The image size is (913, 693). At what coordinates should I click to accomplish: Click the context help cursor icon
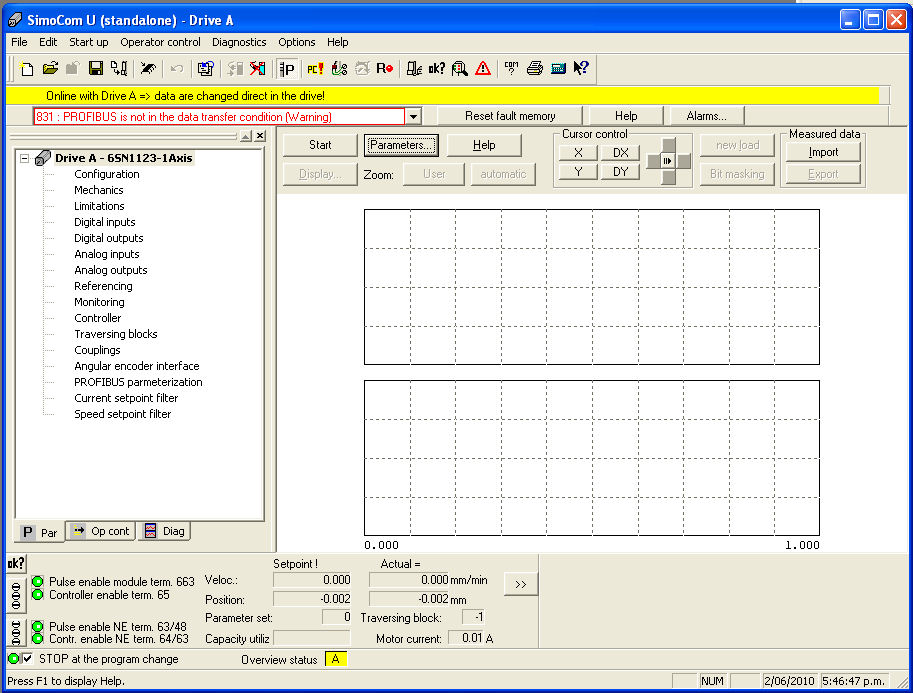tap(581, 69)
